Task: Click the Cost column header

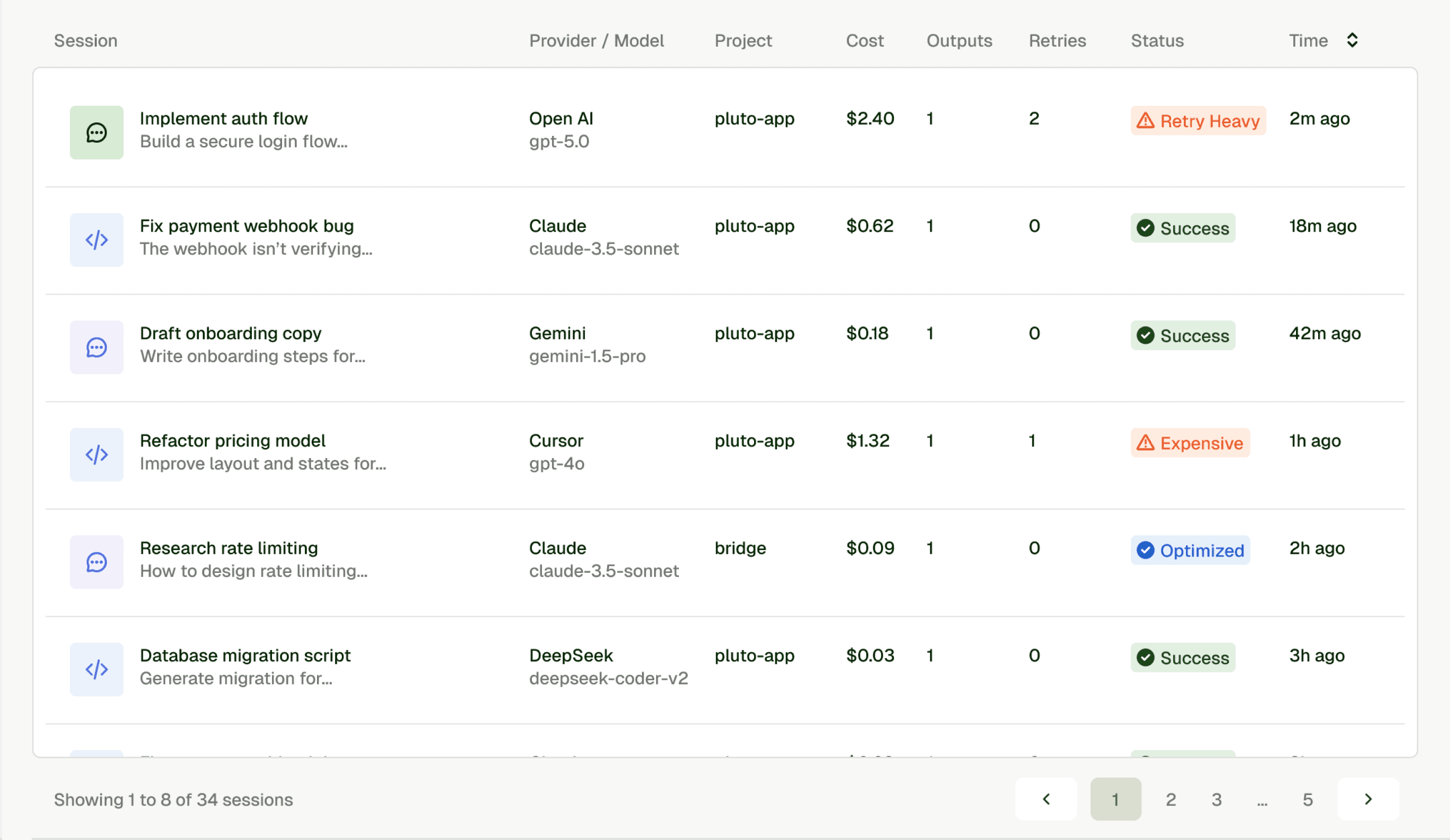Action: pos(865,41)
